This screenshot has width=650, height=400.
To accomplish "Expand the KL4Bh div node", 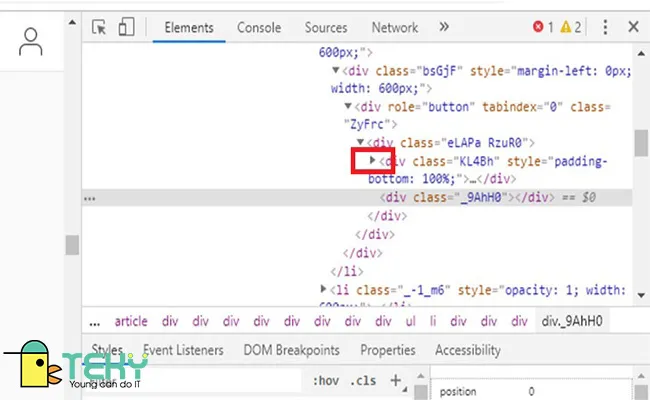I will pyautogui.click(x=373, y=160).
